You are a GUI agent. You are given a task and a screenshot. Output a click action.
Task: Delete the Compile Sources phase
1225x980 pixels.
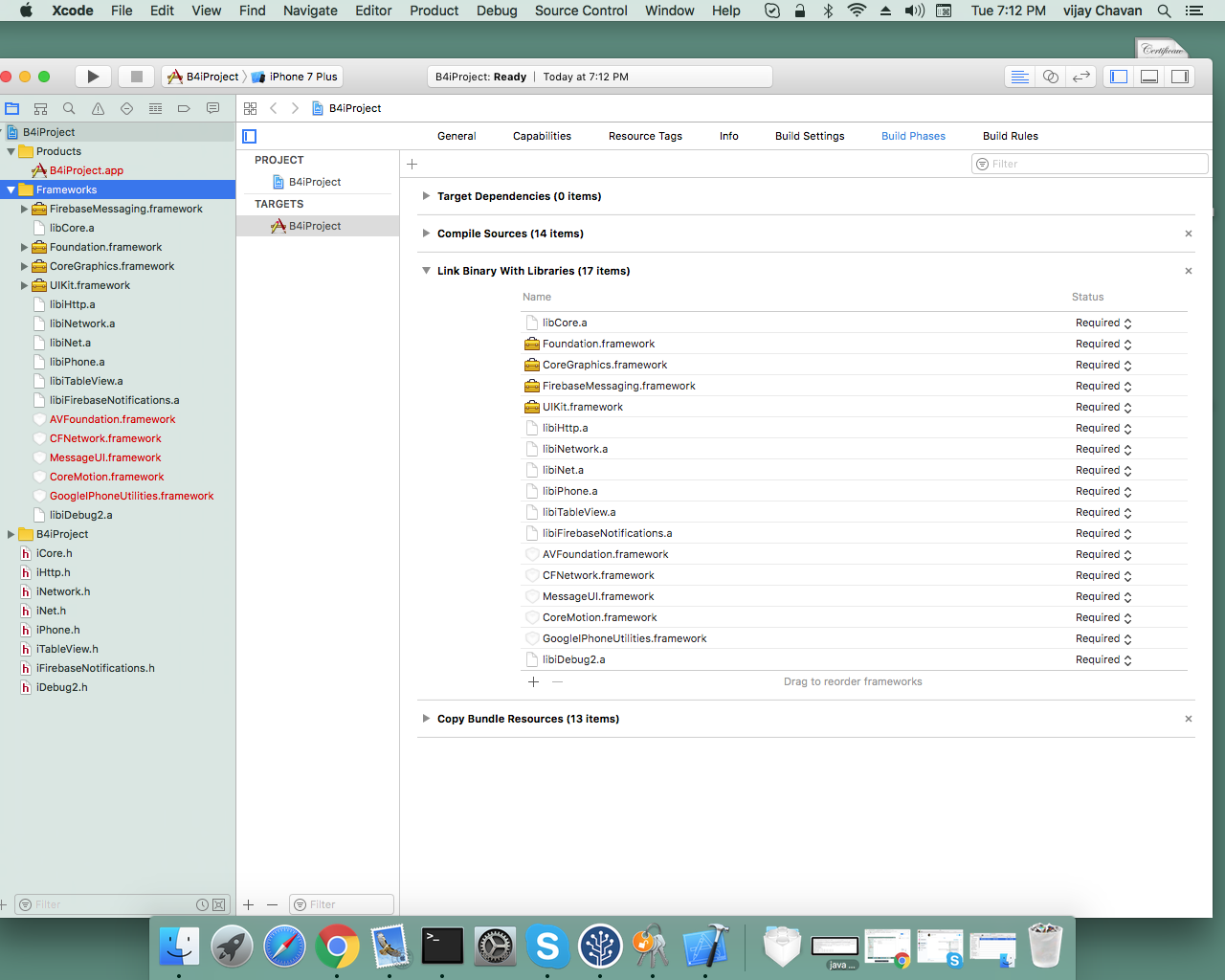point(1189,234)
